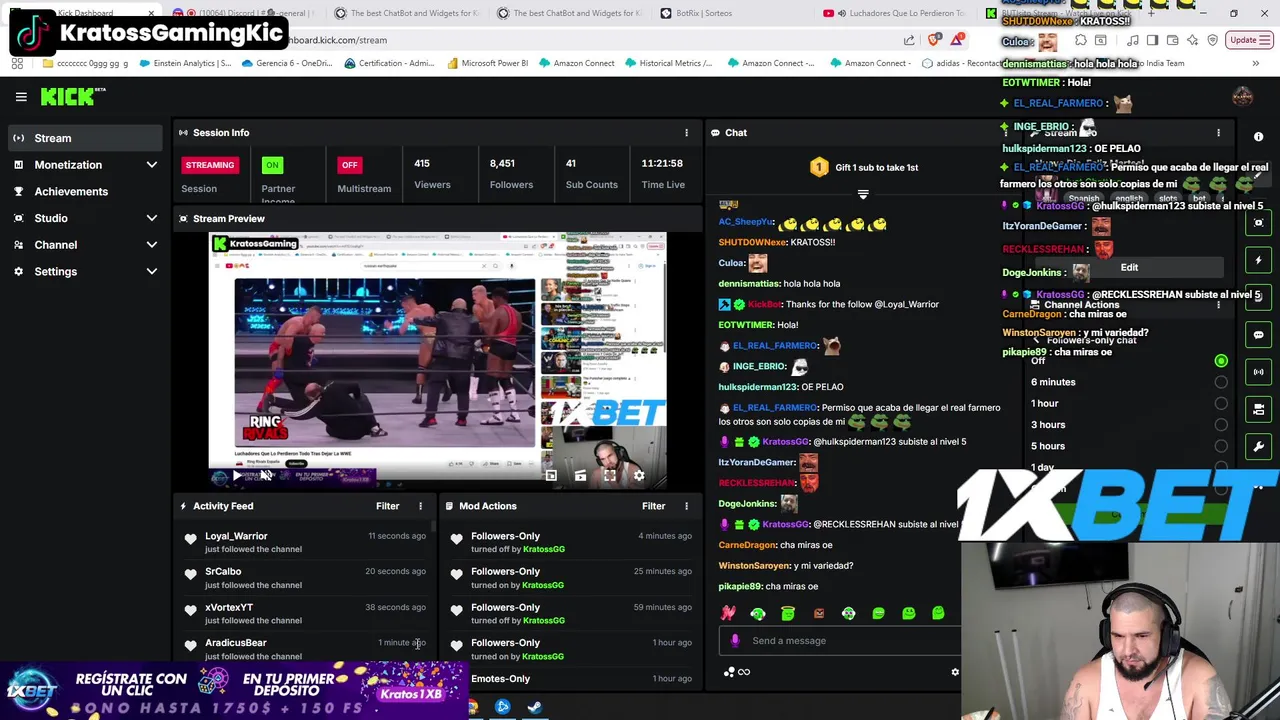Click the Chat panel header icon
Screen dimensions: 1280x720
pyautogui.click(x=715, y=133)
